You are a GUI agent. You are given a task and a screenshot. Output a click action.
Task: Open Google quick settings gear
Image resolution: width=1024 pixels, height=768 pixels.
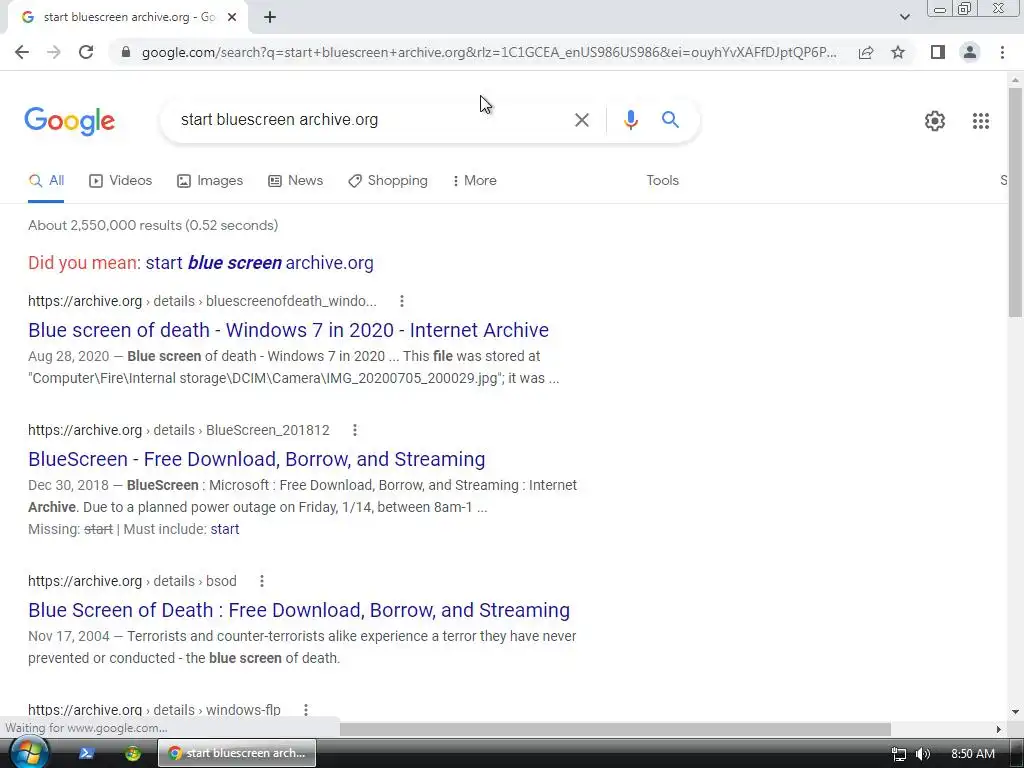(935, 121)
